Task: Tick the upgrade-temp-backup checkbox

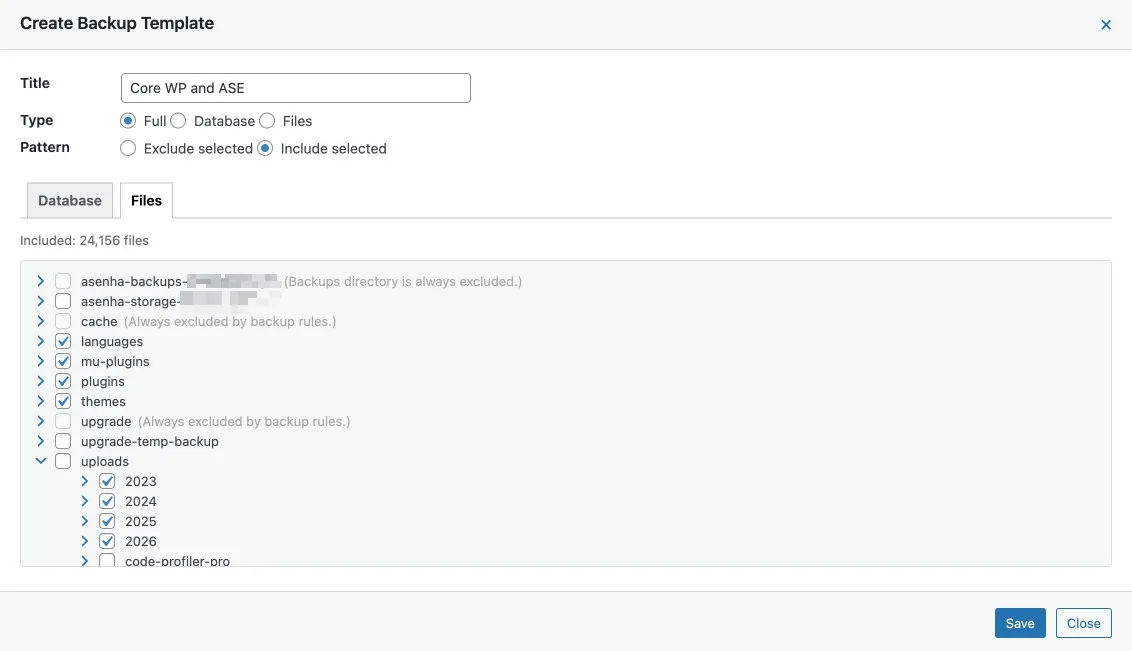Action: pyautogui.click(x=63, y=441)
